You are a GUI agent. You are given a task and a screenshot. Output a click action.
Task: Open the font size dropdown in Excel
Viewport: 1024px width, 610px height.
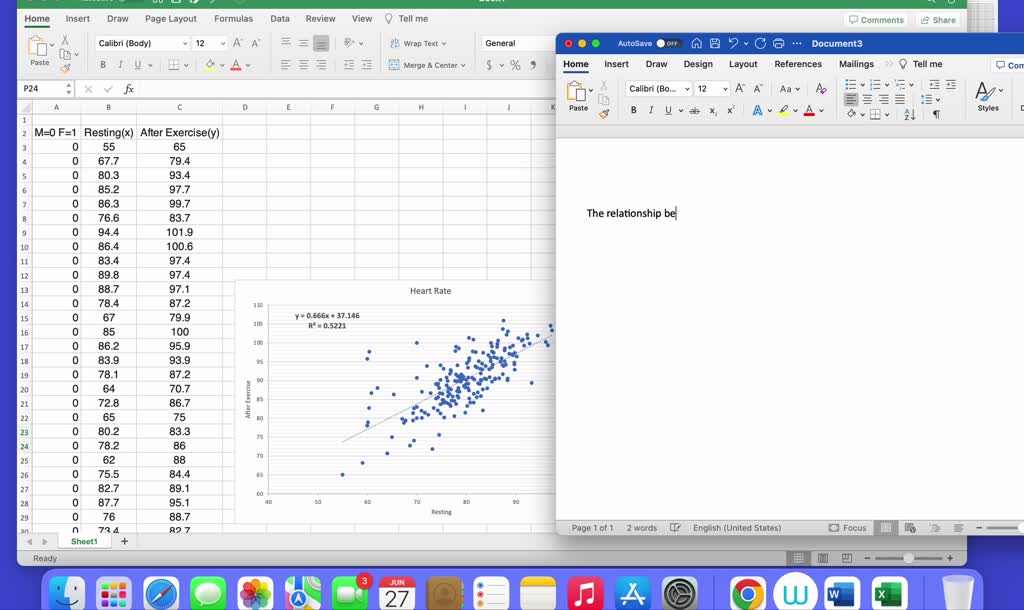pyautogui.click(x=222, y=41)
